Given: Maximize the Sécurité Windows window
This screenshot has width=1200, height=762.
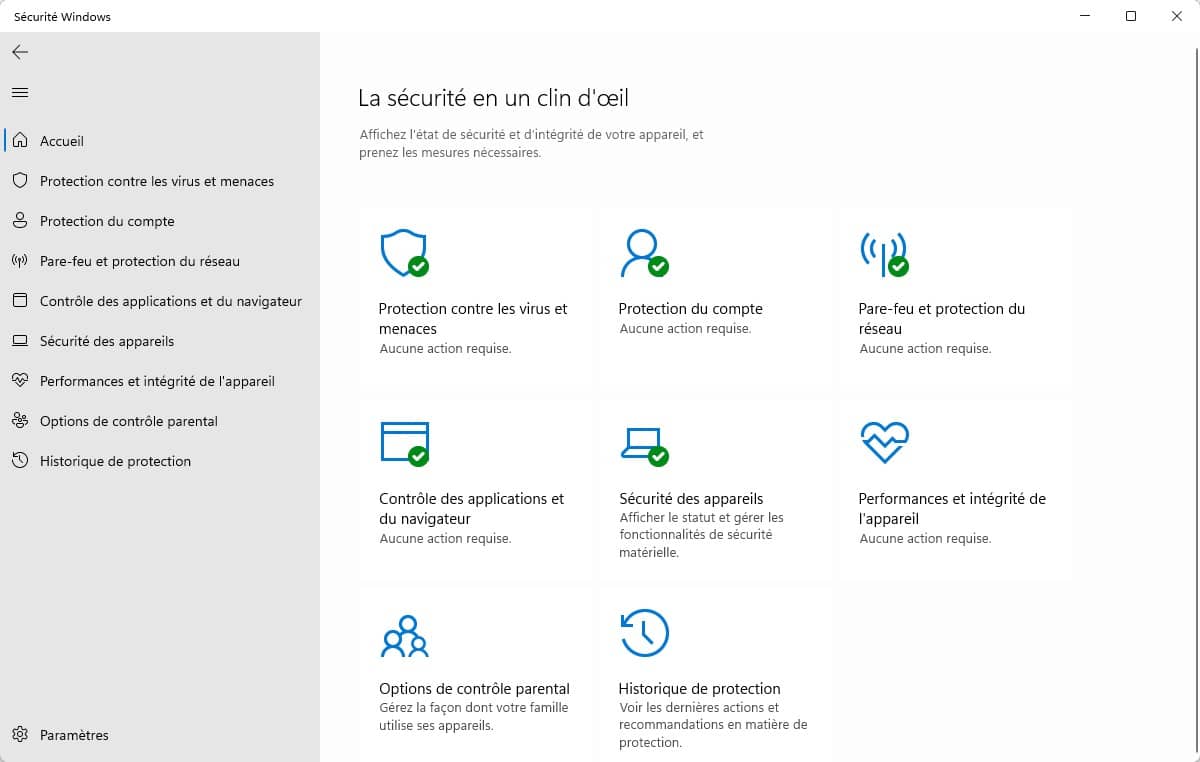Looking at the screenshot, I should (x=1131, y=16).
